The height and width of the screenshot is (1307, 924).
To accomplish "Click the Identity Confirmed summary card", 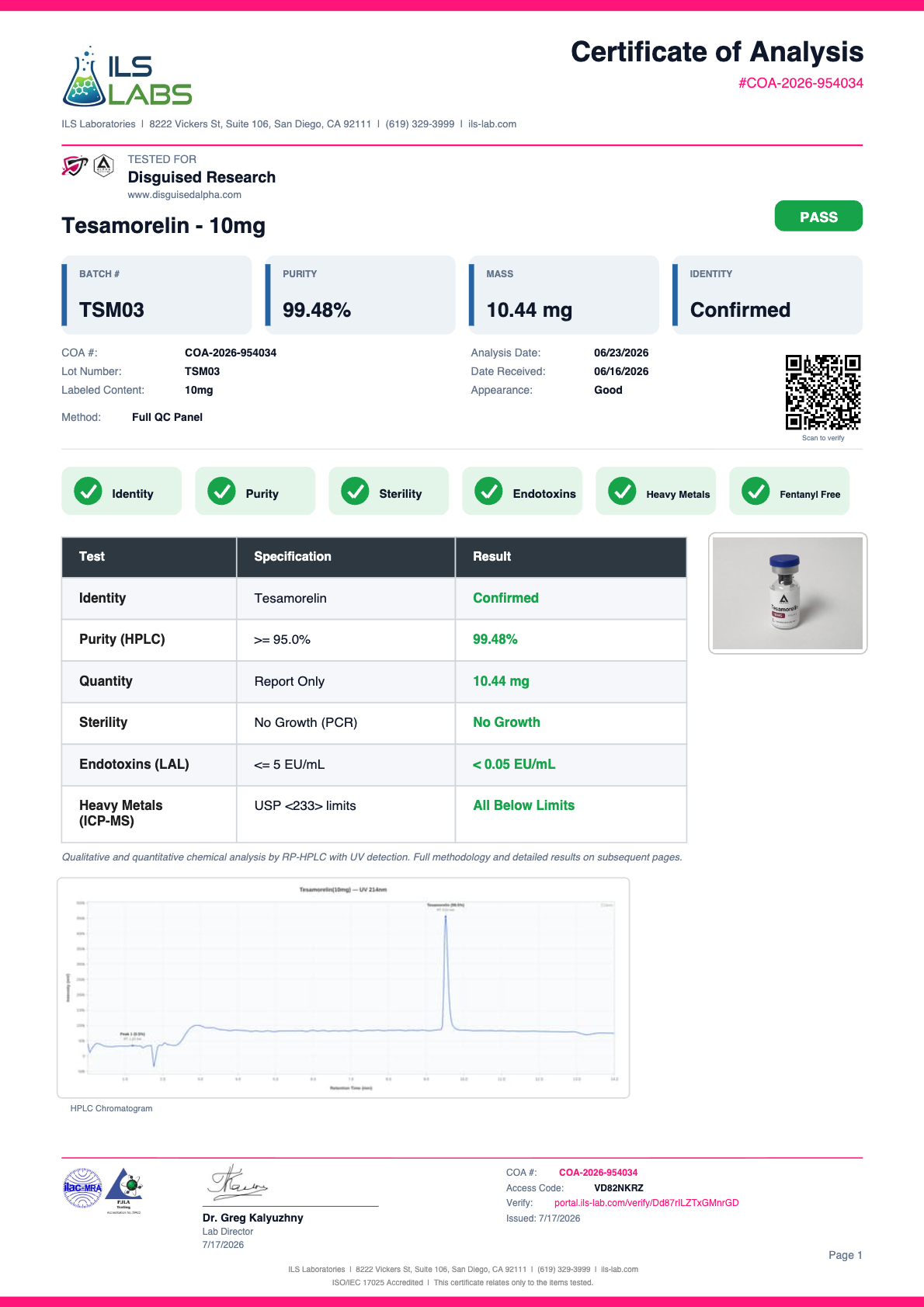I will (x=767, y=295).
